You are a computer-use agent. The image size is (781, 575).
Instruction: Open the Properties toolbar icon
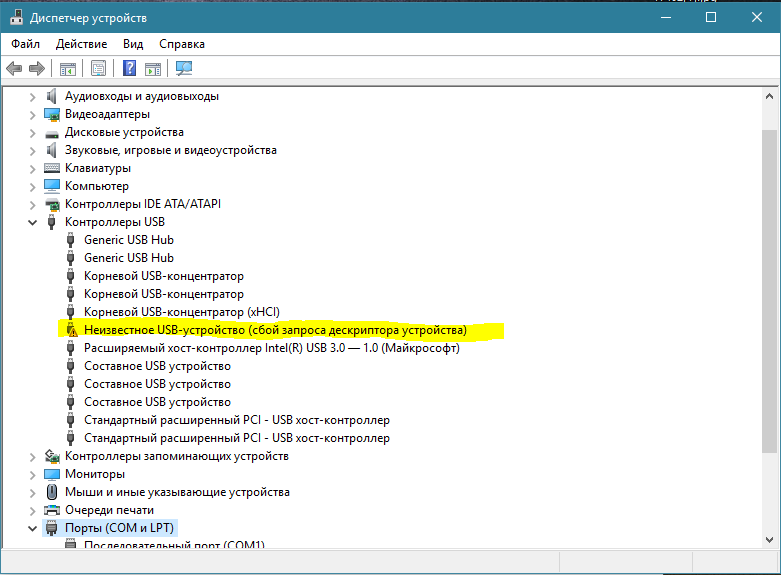click(99, 68)
